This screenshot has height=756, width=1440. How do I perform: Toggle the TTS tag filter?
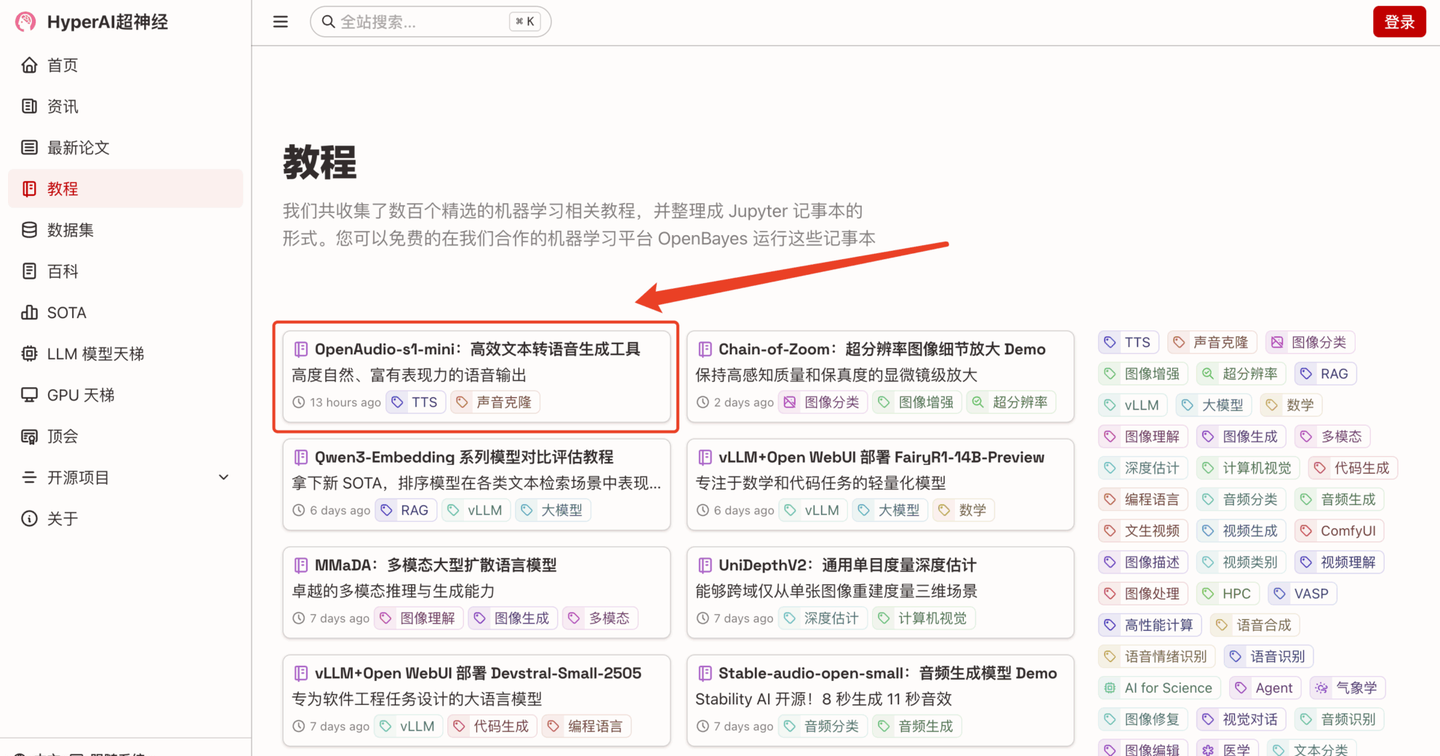(1128, 341)
